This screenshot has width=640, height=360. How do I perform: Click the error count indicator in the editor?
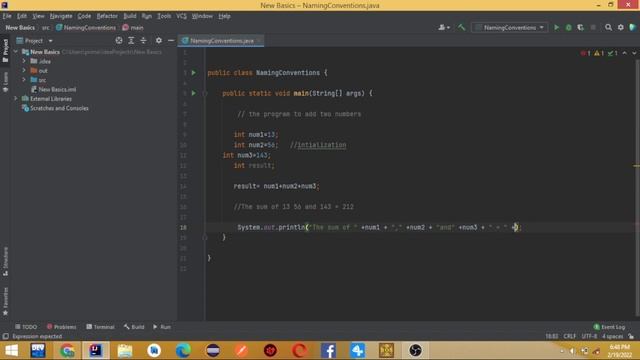pyautogui.click(x=586, y=53)
